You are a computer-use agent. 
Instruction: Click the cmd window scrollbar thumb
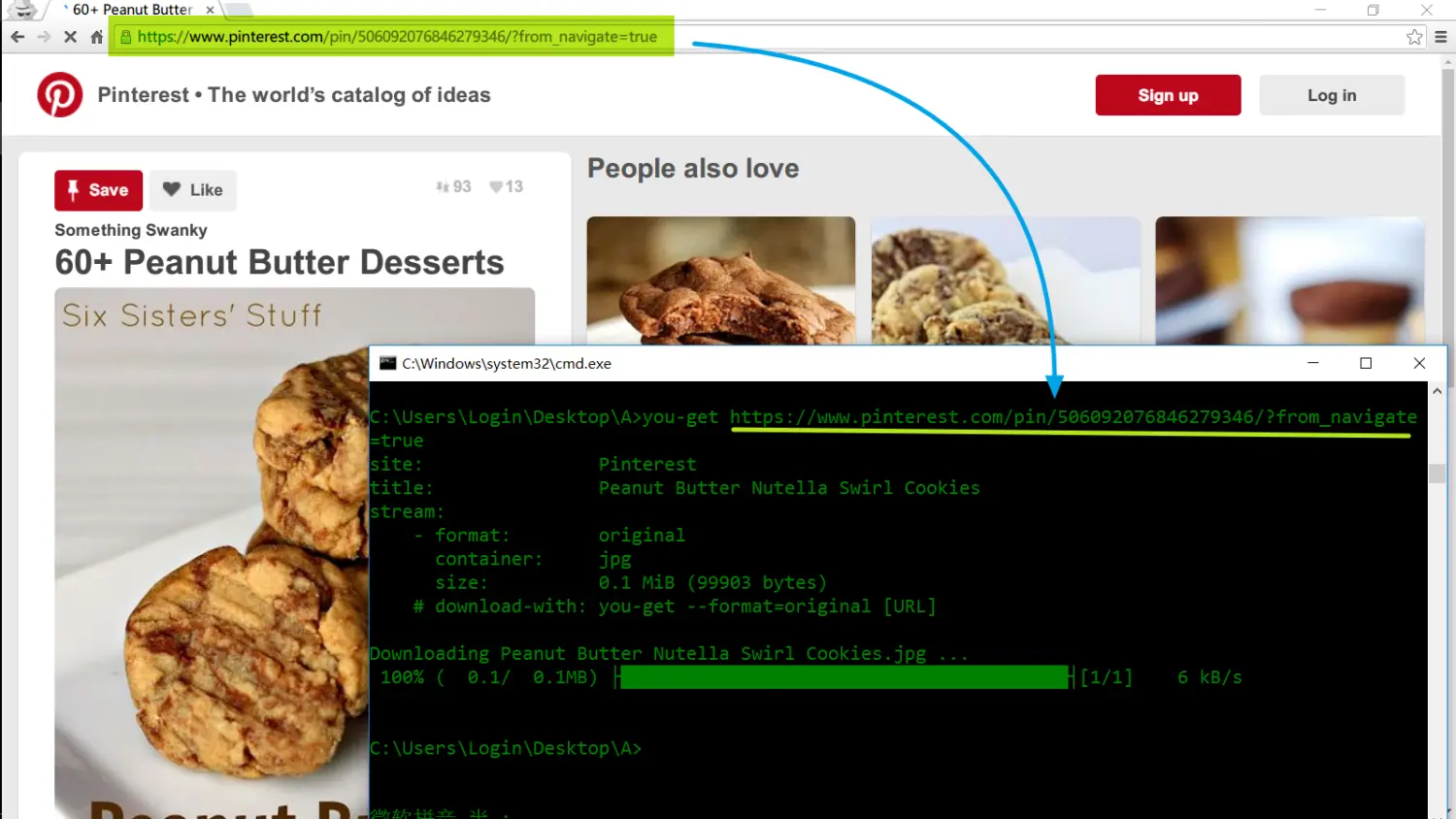click(x=1437, y=474)
